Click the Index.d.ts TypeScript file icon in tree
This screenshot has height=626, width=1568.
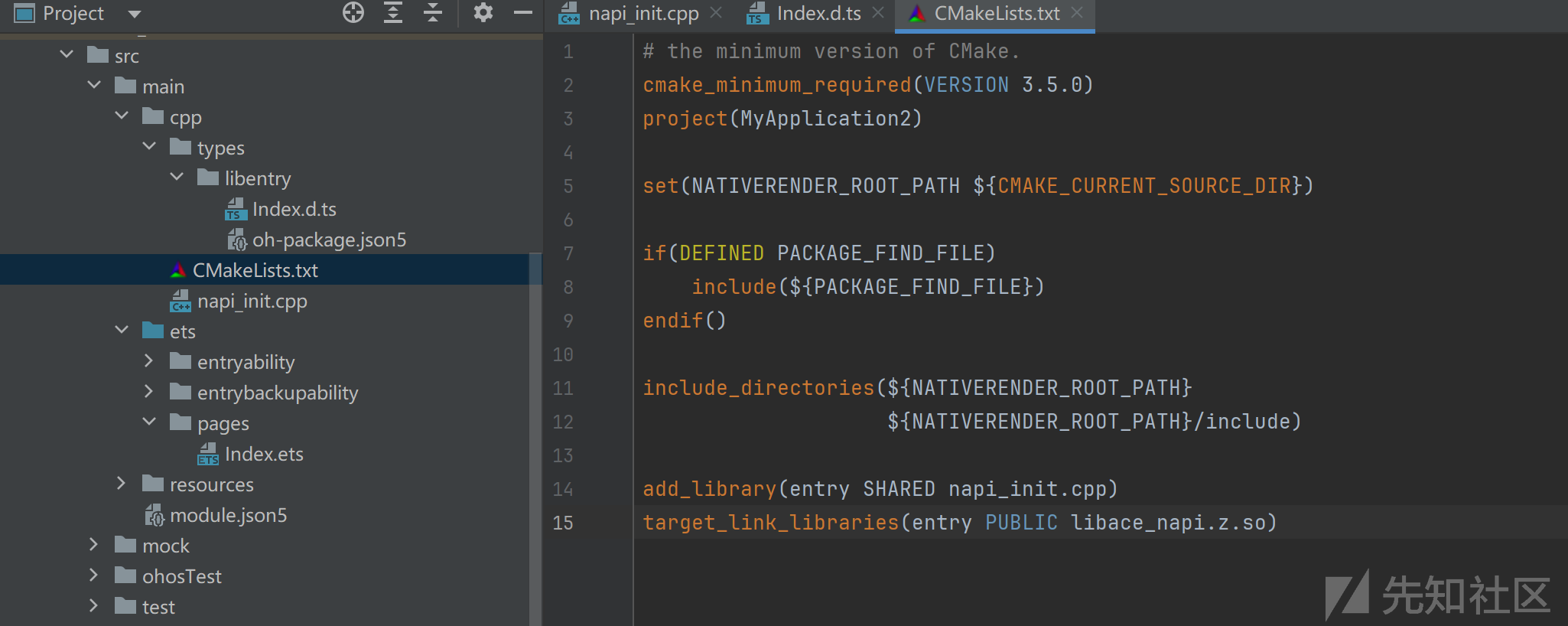click(x=236, y=209)
